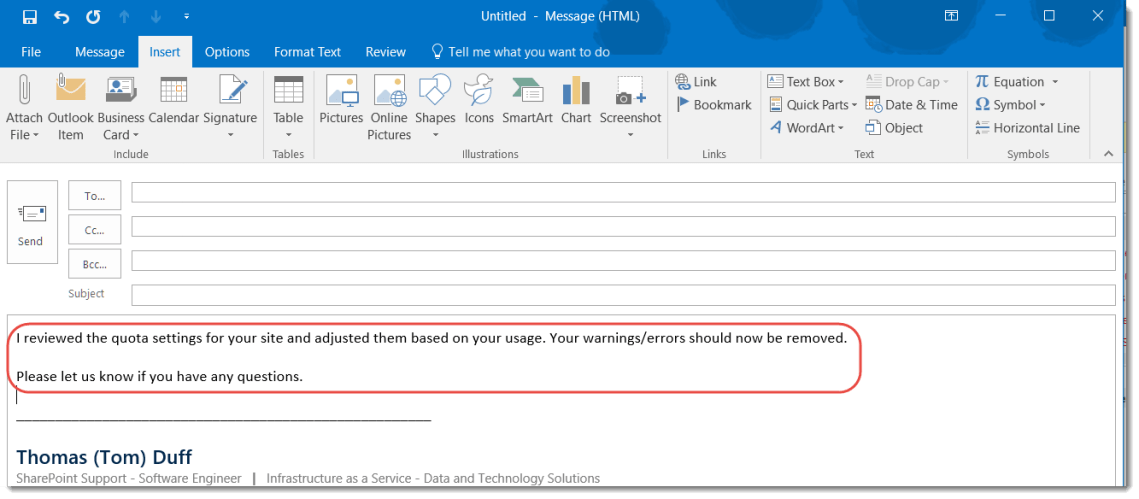Click into the To recipients field
Viewport: 1139px width, 499px height.
click(x=623, y=192)
